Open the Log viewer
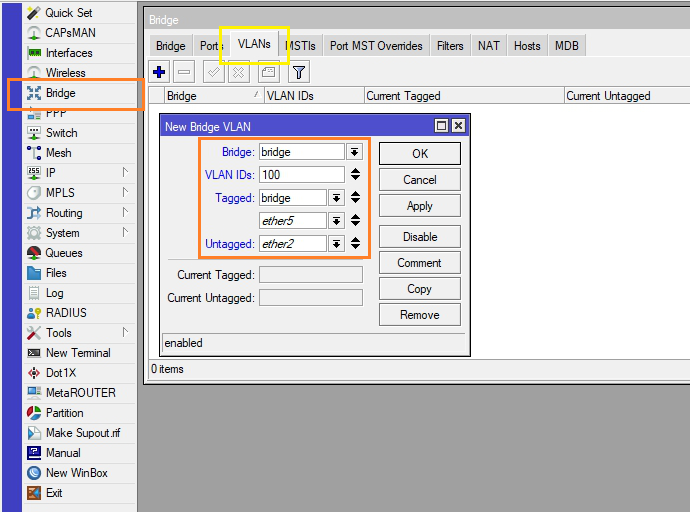Image resolution: width=690 pixels, height=512 pixels. [54, 293]
